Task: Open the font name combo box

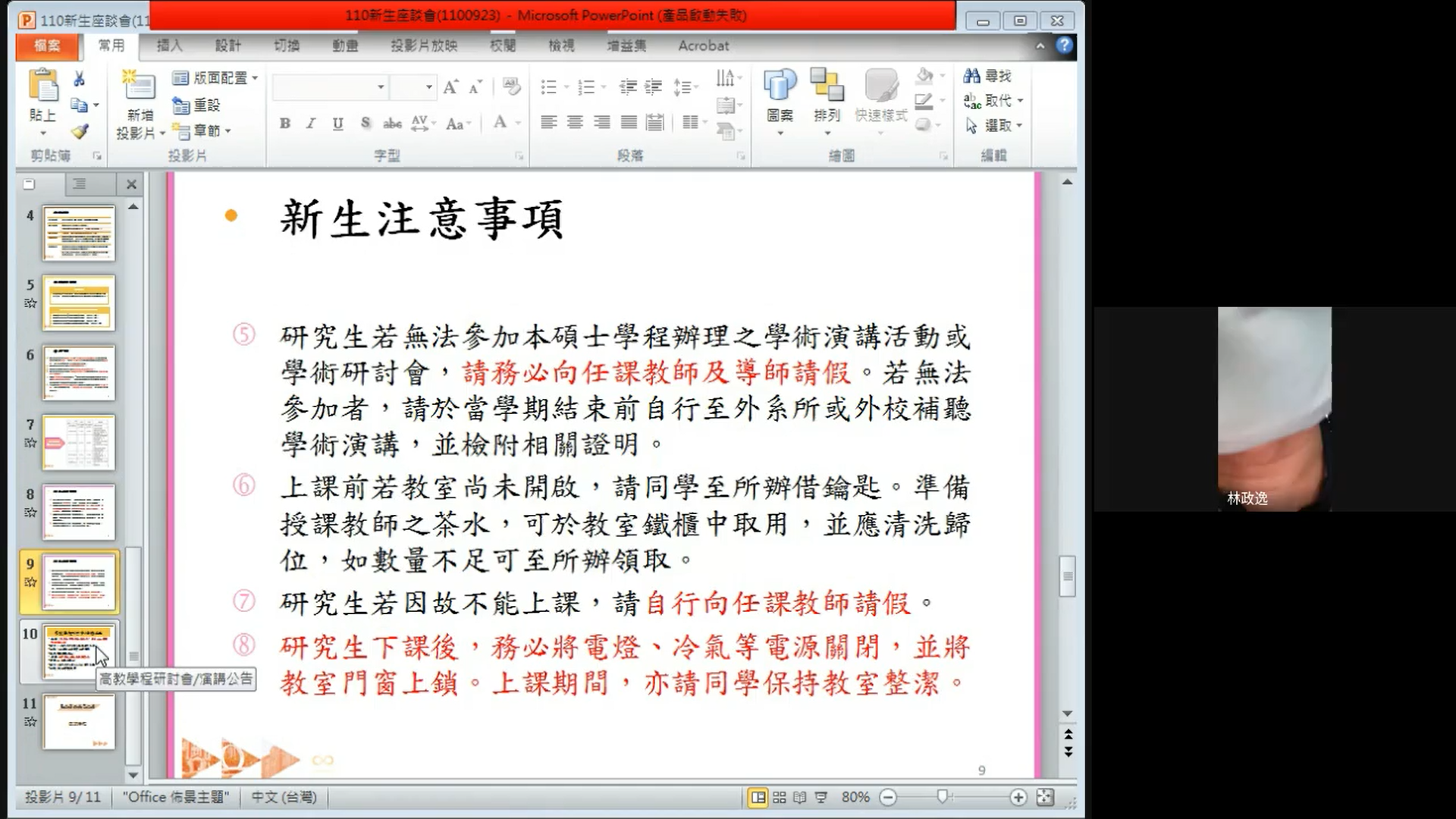Action: click(381, 87)
